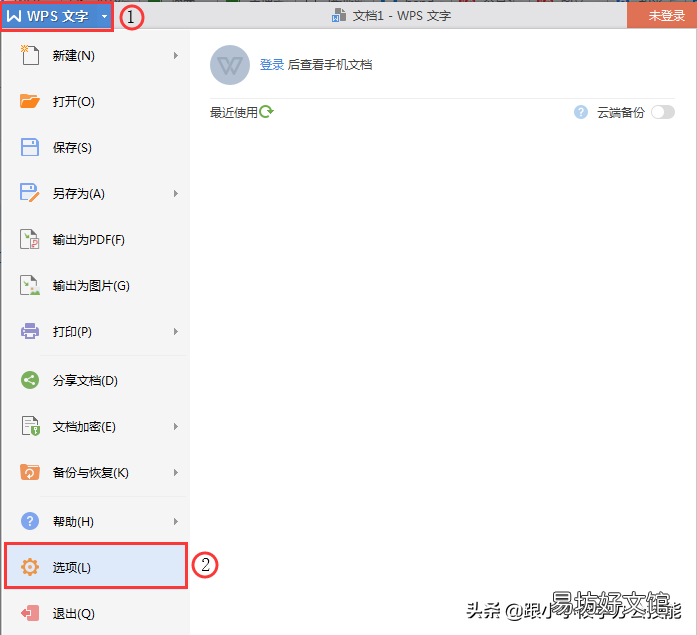Click the orange Open folder icon
This screenshot has height=635, width=697.
pyautogui.click(x=30, y=101)
